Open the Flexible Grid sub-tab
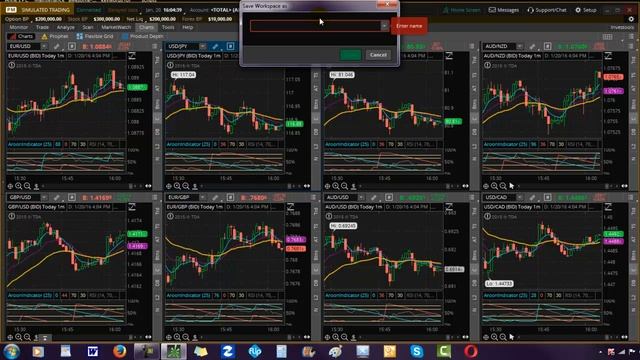This screenshot has height=360, width=640. point(95,36)
